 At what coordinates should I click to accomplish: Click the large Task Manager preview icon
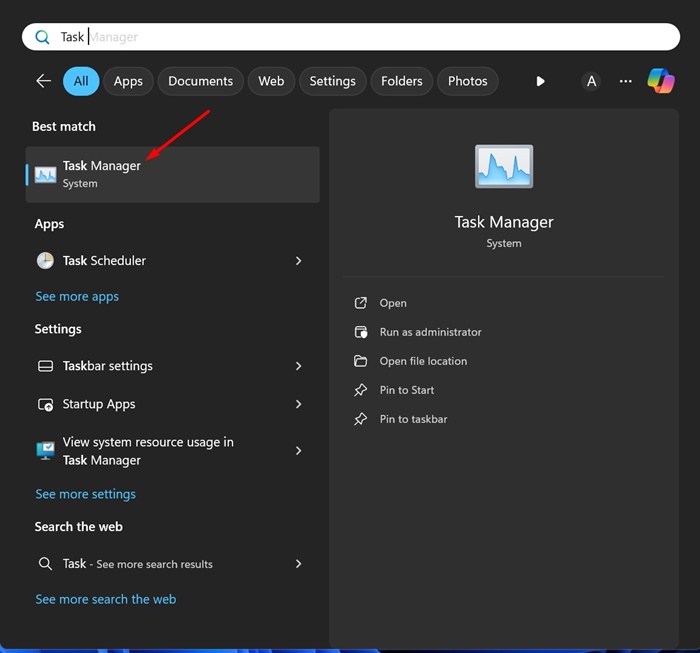click(504, 167)
